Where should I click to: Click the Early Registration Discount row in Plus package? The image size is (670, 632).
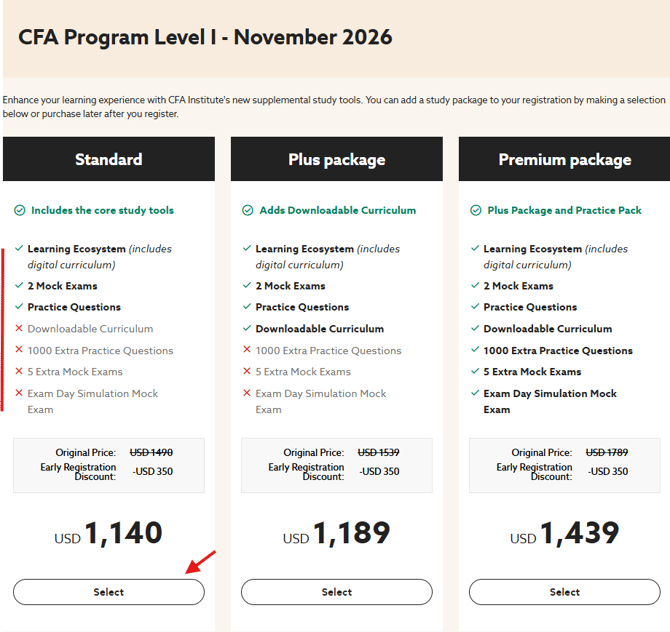click(x=336, y=471)
